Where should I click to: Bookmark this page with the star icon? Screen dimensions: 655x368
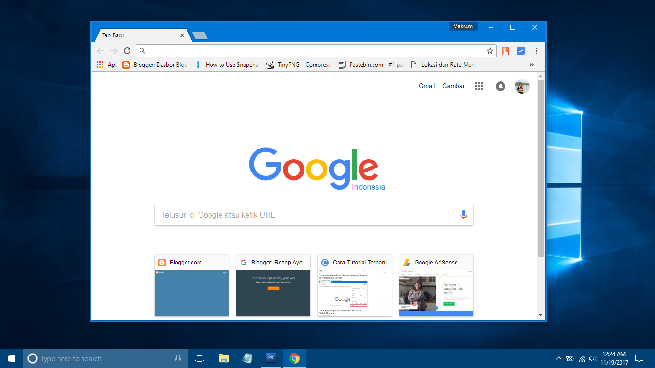(490, 51)
